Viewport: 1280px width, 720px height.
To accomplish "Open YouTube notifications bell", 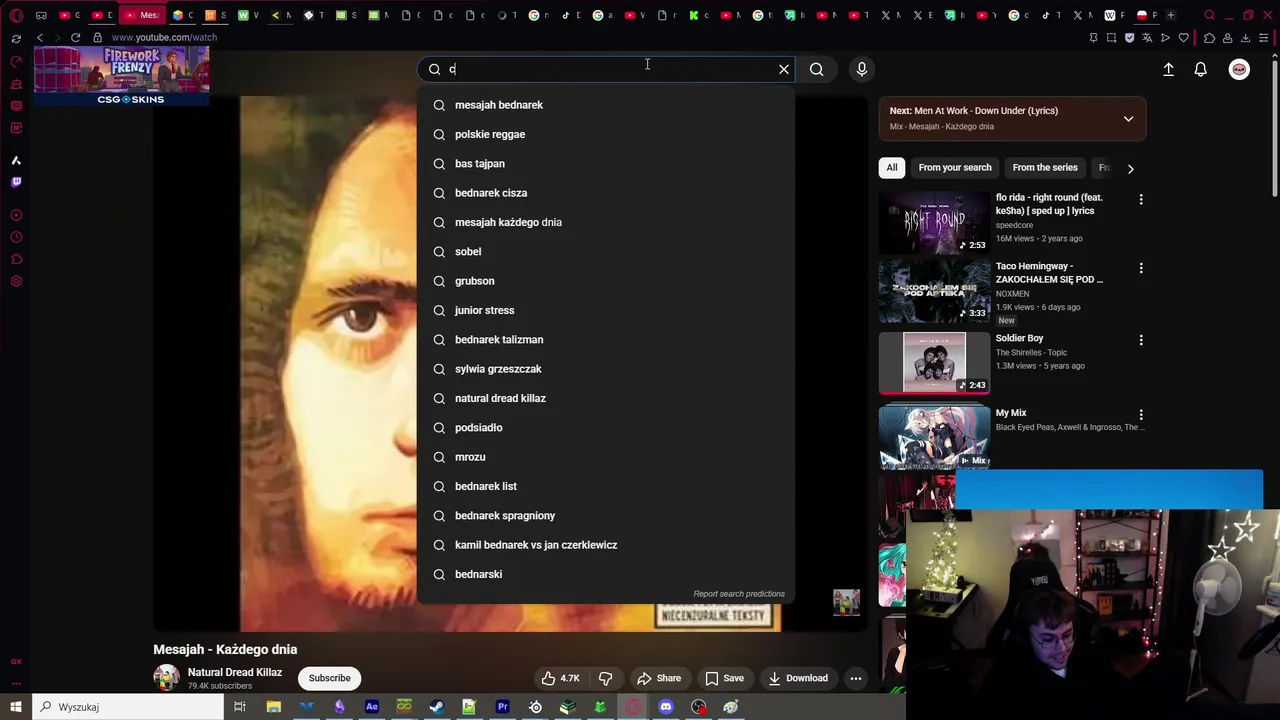I will click(x=1200, y=69).
